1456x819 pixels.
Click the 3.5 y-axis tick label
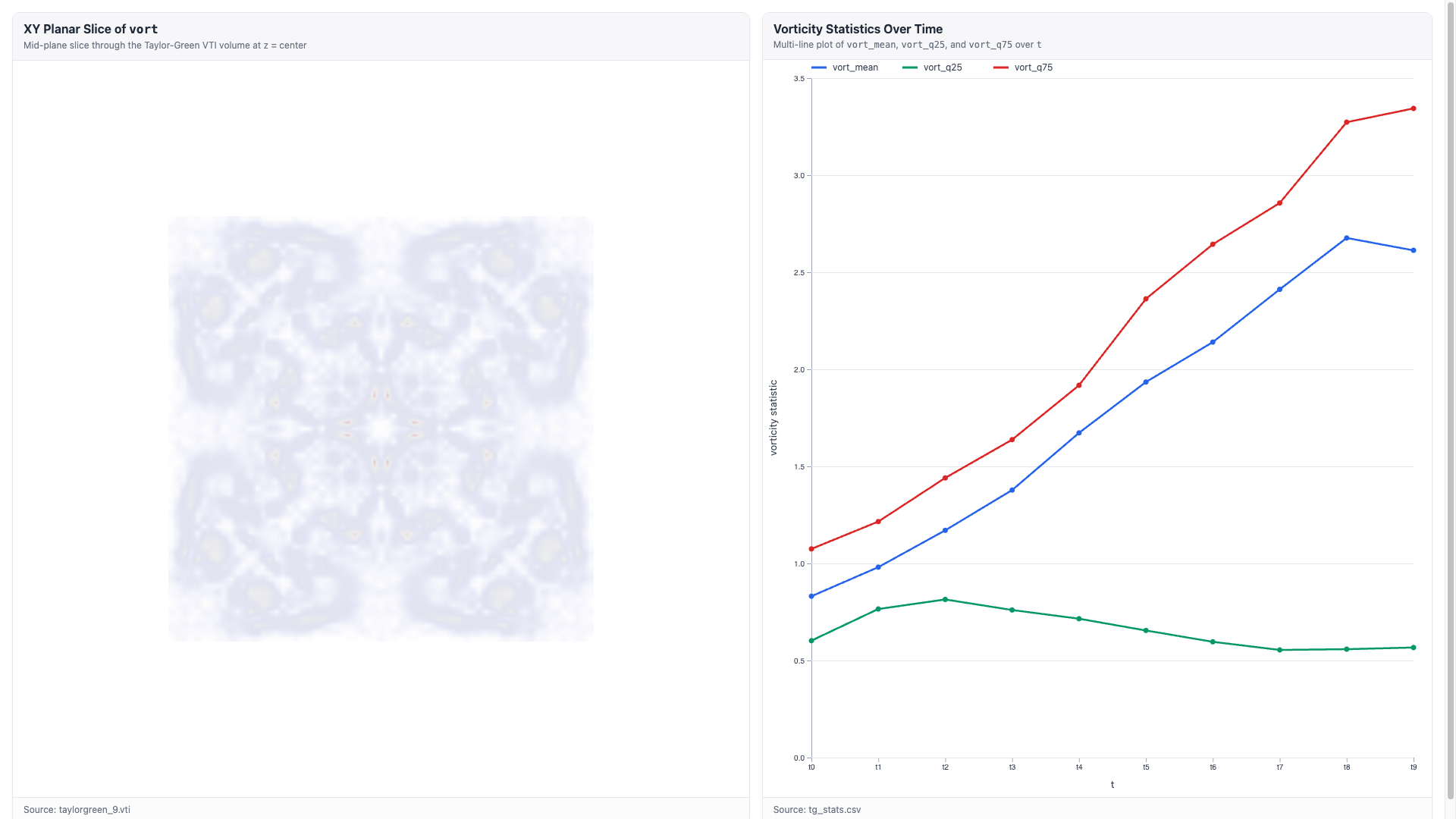coord(799,79)
